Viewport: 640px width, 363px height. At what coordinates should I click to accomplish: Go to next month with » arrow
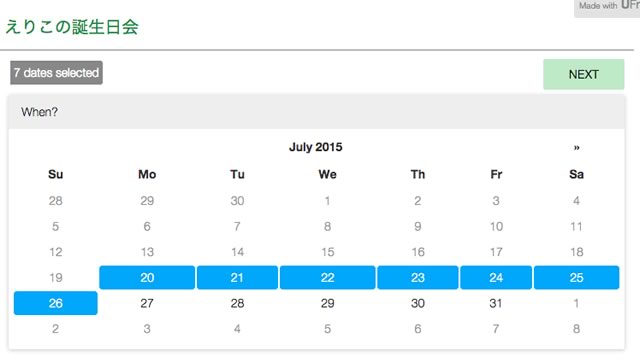(576, 147)
